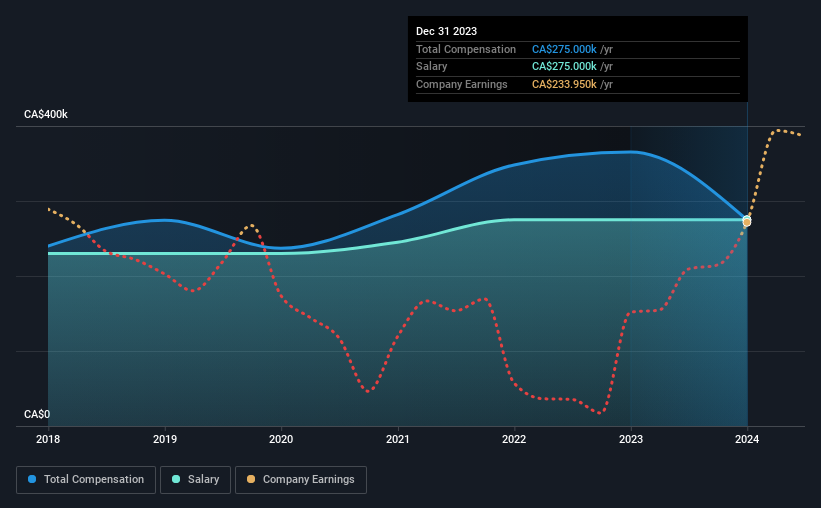Click the Salary tooltip row label
This screenshot has height=508, width=821.
(431, 67)
